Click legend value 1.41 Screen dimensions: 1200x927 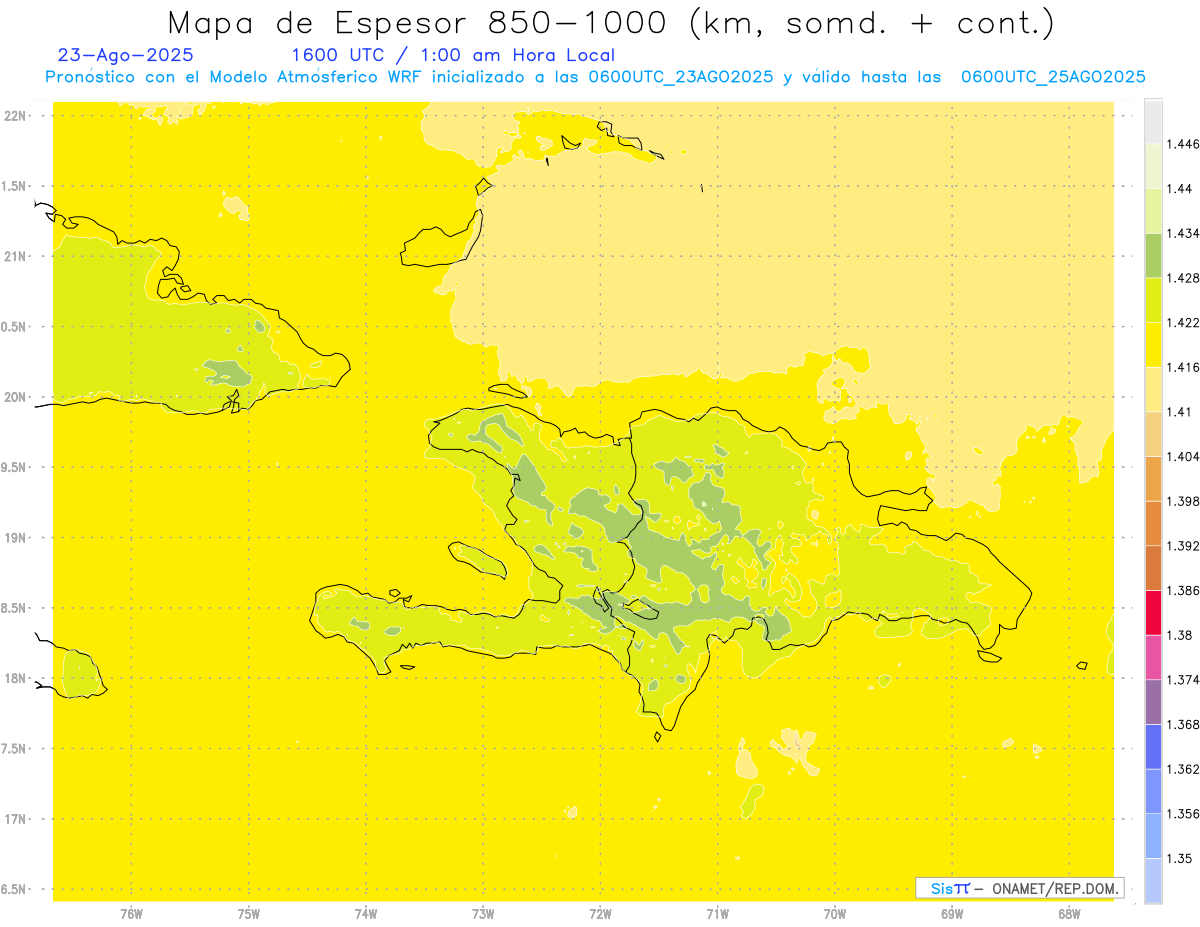point(1180,412)
